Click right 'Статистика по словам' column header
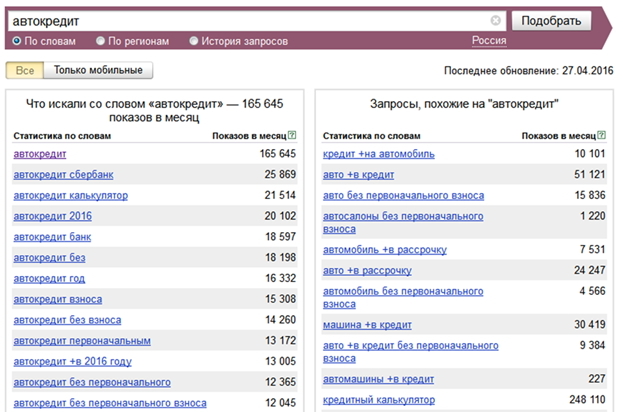The height and width of the screenshot is (412, 623). click(x=371, y=136)
